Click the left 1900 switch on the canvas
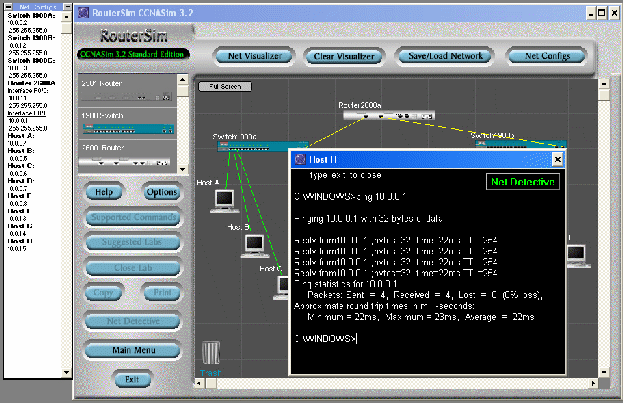 (263, 146)
